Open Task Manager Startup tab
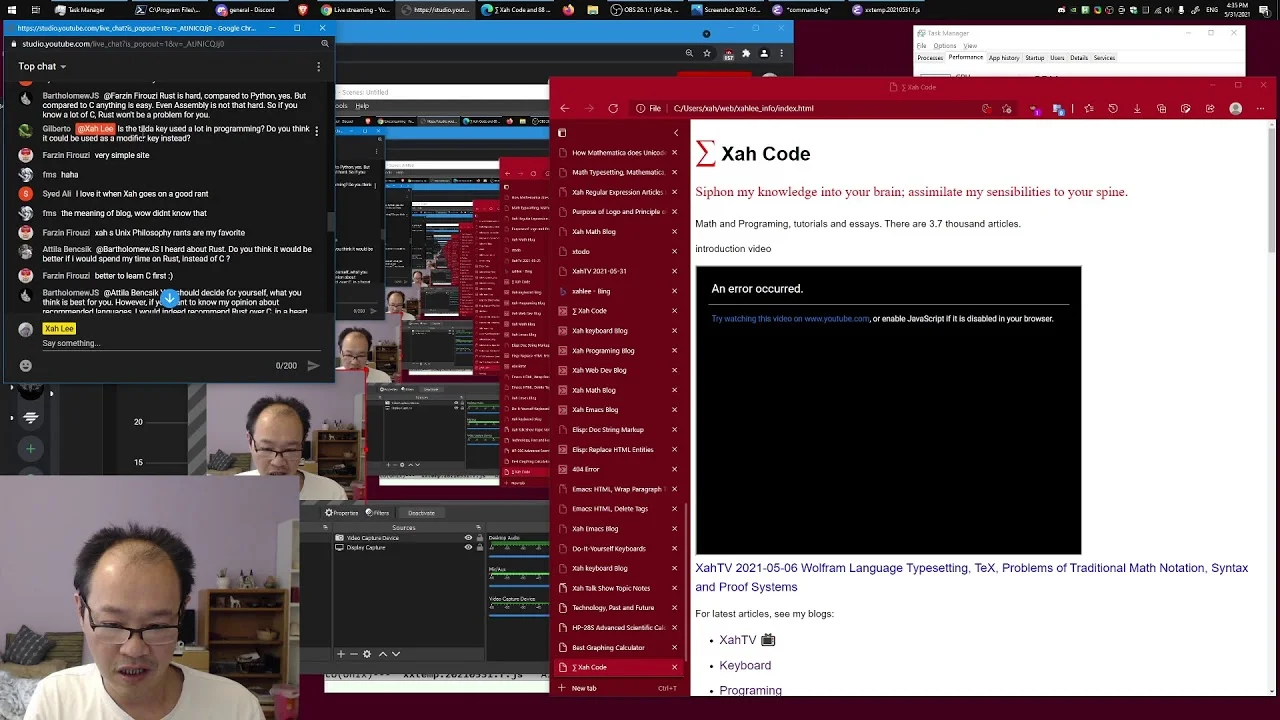This screenshot has width=1280, height=720. (1034, 58)
